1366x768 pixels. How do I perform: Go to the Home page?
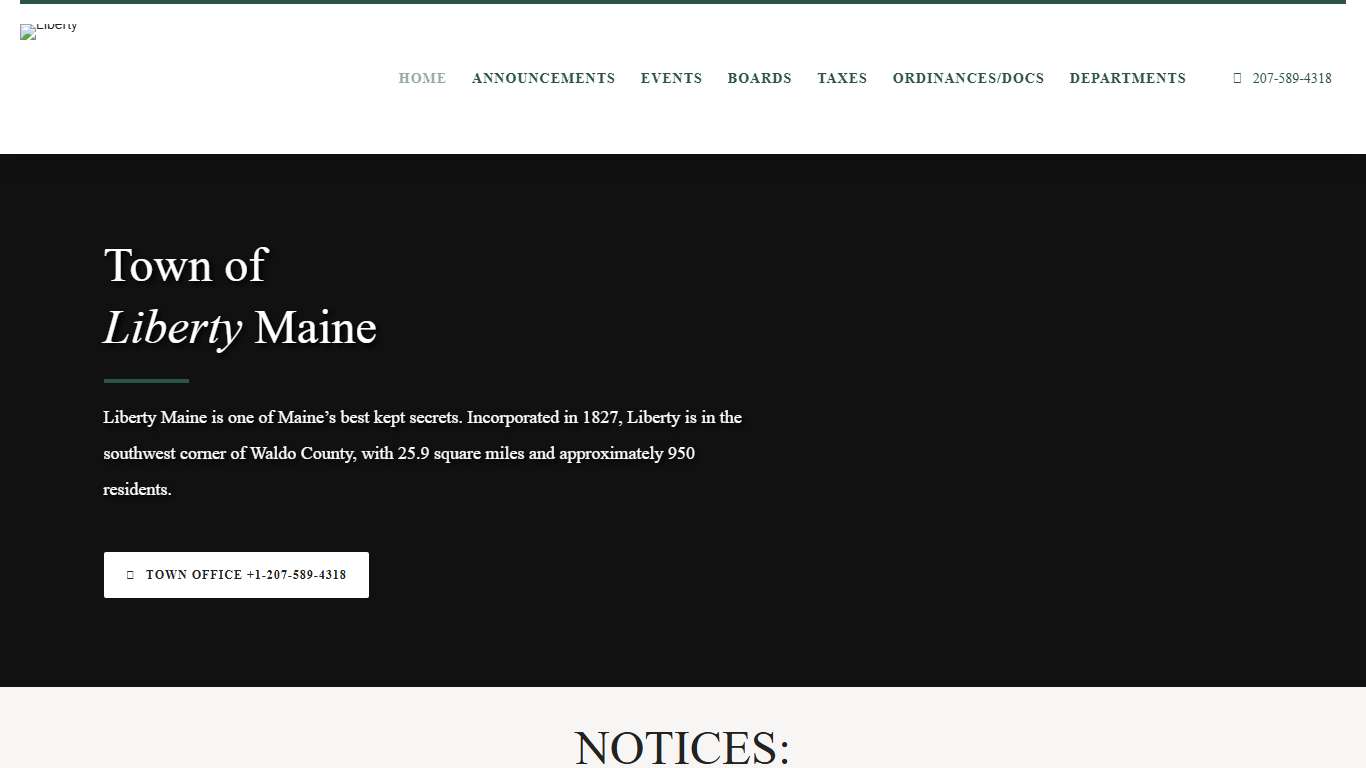[x=422, y=78]
